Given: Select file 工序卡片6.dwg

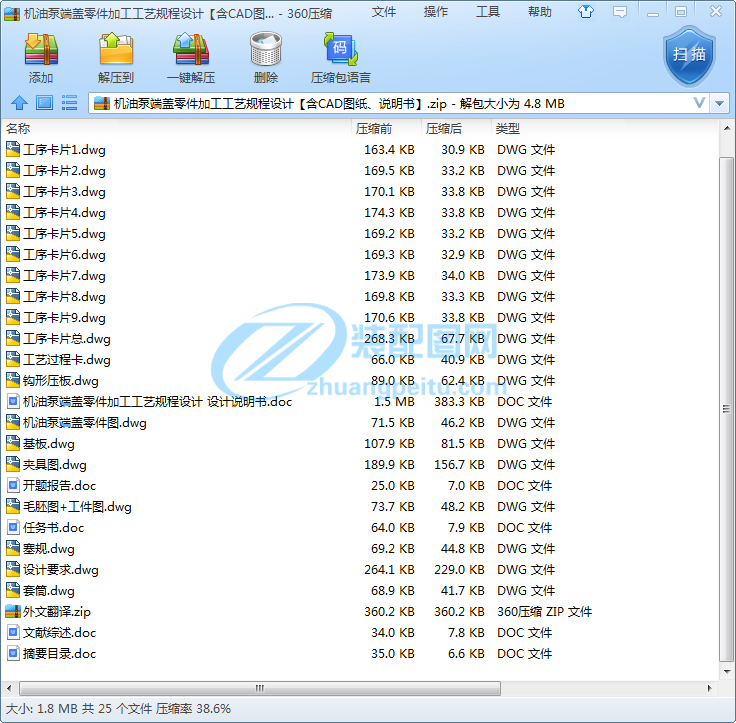Looking at the screenshot, I should click(x=64, y=254).
